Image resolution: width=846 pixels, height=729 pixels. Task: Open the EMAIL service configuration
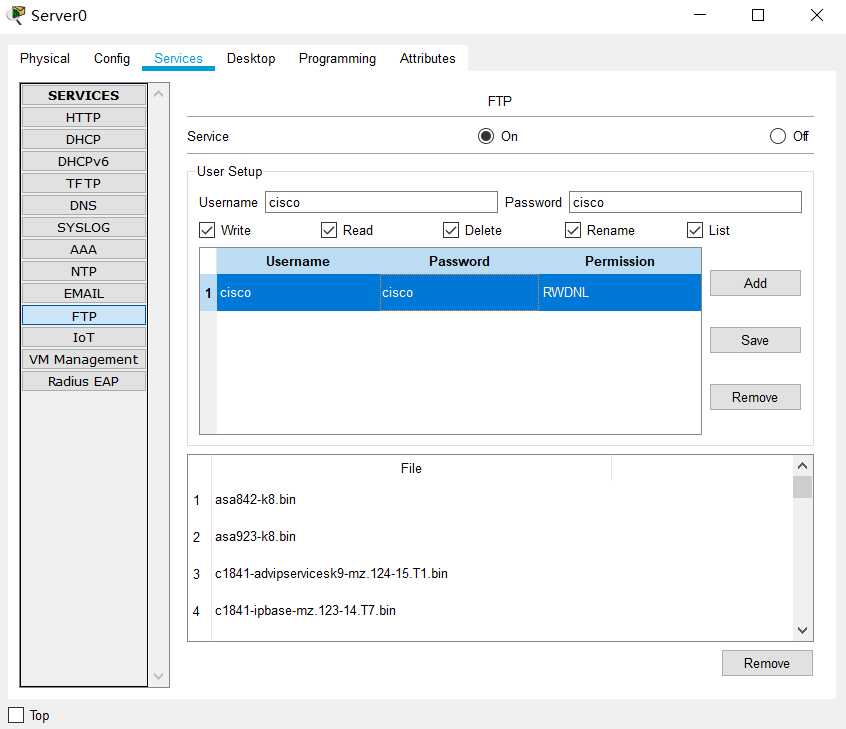tap(84, 294)
